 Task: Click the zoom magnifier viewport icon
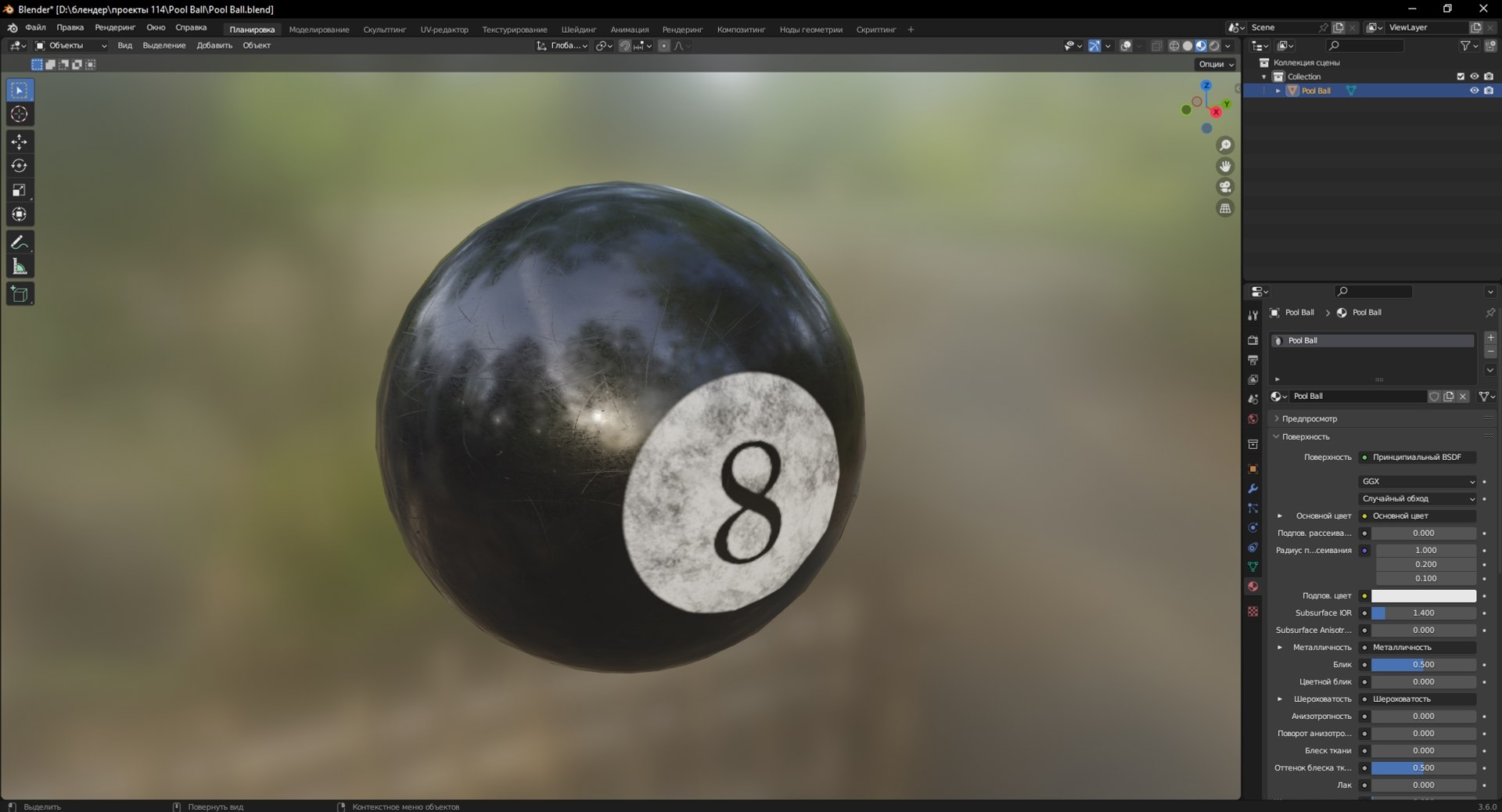tap(1225, 146)
